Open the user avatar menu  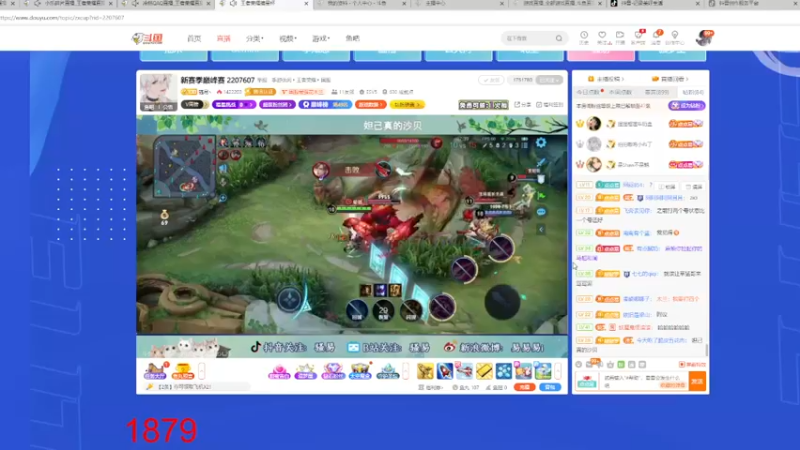[705, 38]
